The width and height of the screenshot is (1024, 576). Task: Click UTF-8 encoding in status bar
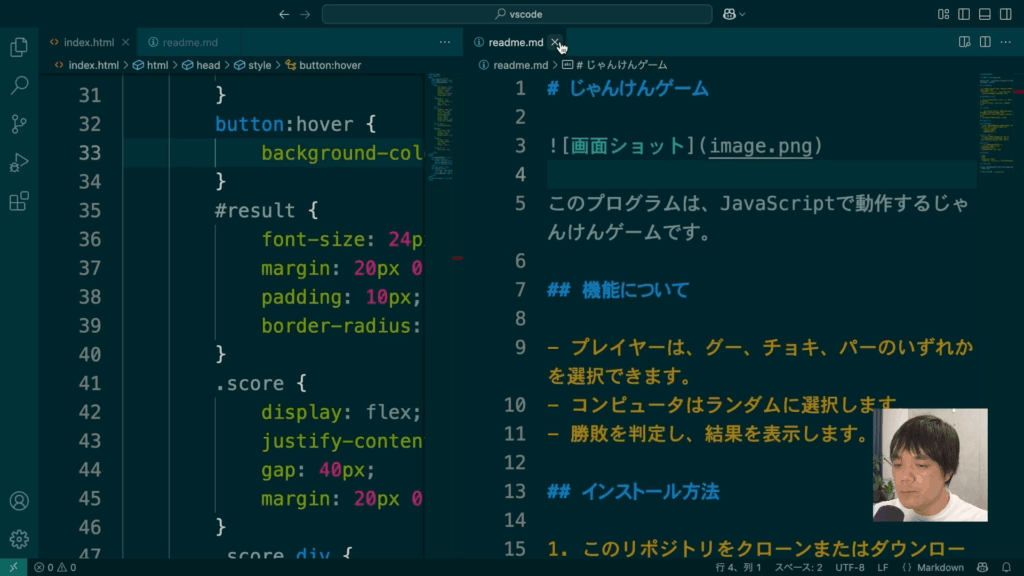point(850,567)
